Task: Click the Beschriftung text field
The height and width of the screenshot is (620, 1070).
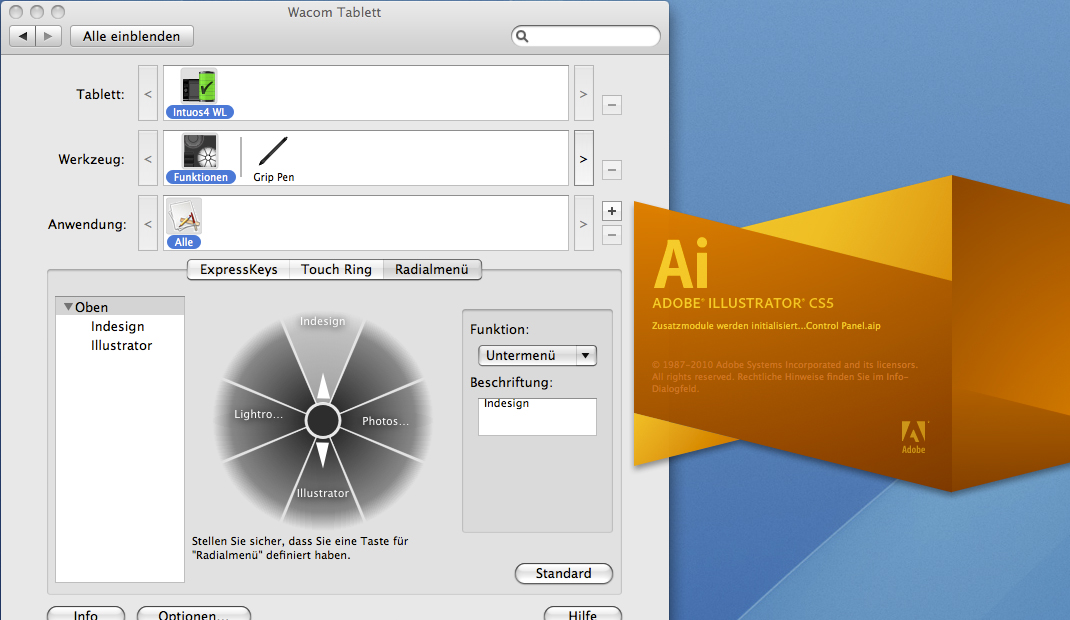Action: (537, 417)
